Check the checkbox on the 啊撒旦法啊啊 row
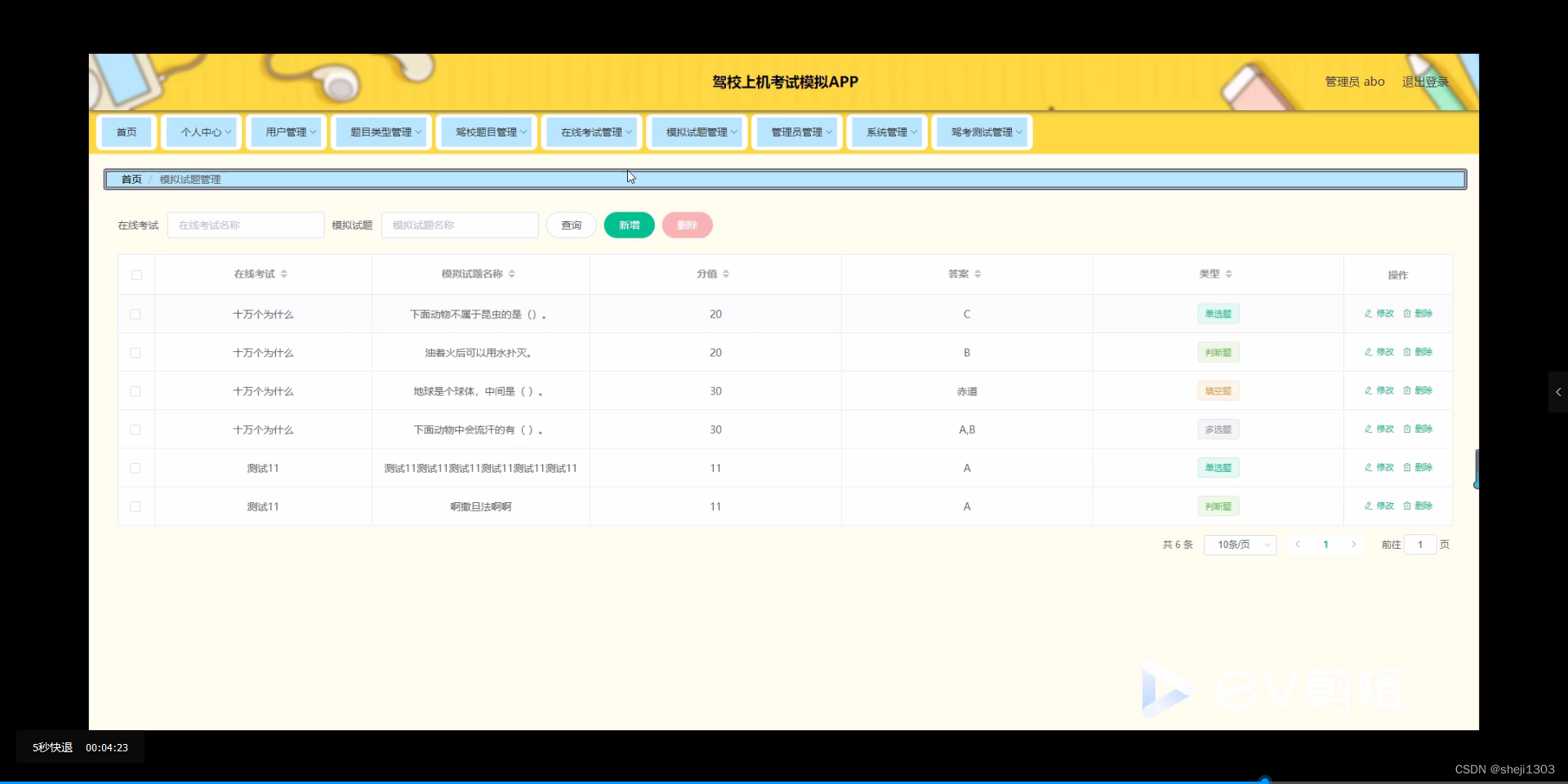Screen dimensions: 1568x784 click(135, 506)
